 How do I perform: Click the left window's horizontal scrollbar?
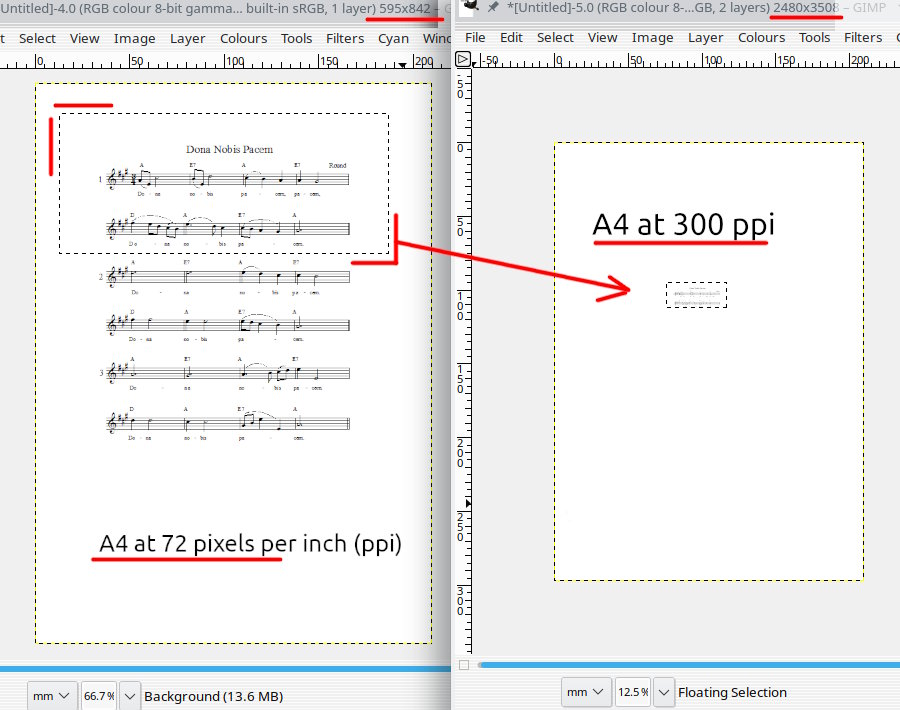[225, 669]
